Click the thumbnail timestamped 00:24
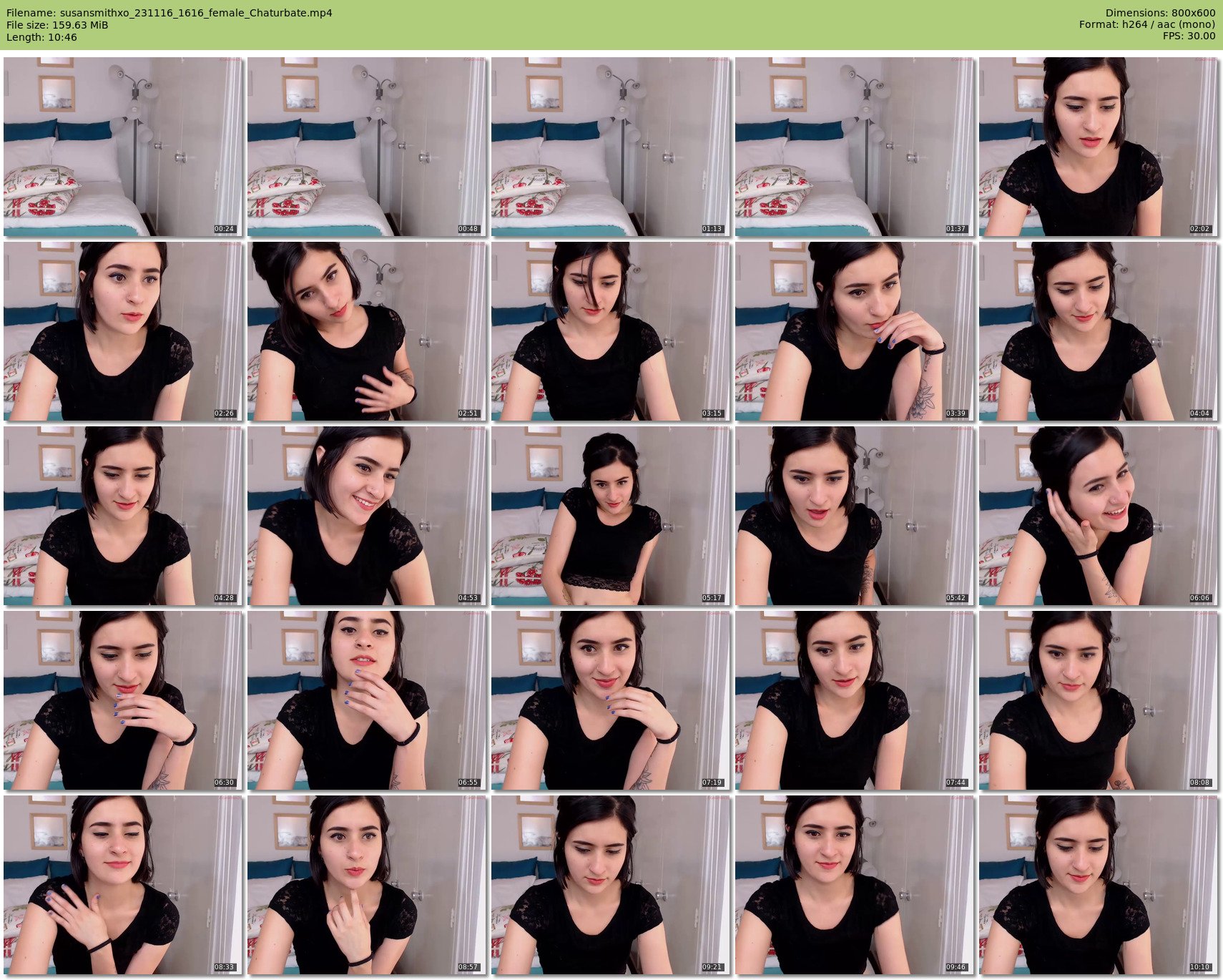This screenshot has height=980, width=1223. click(x=123, y=147)
